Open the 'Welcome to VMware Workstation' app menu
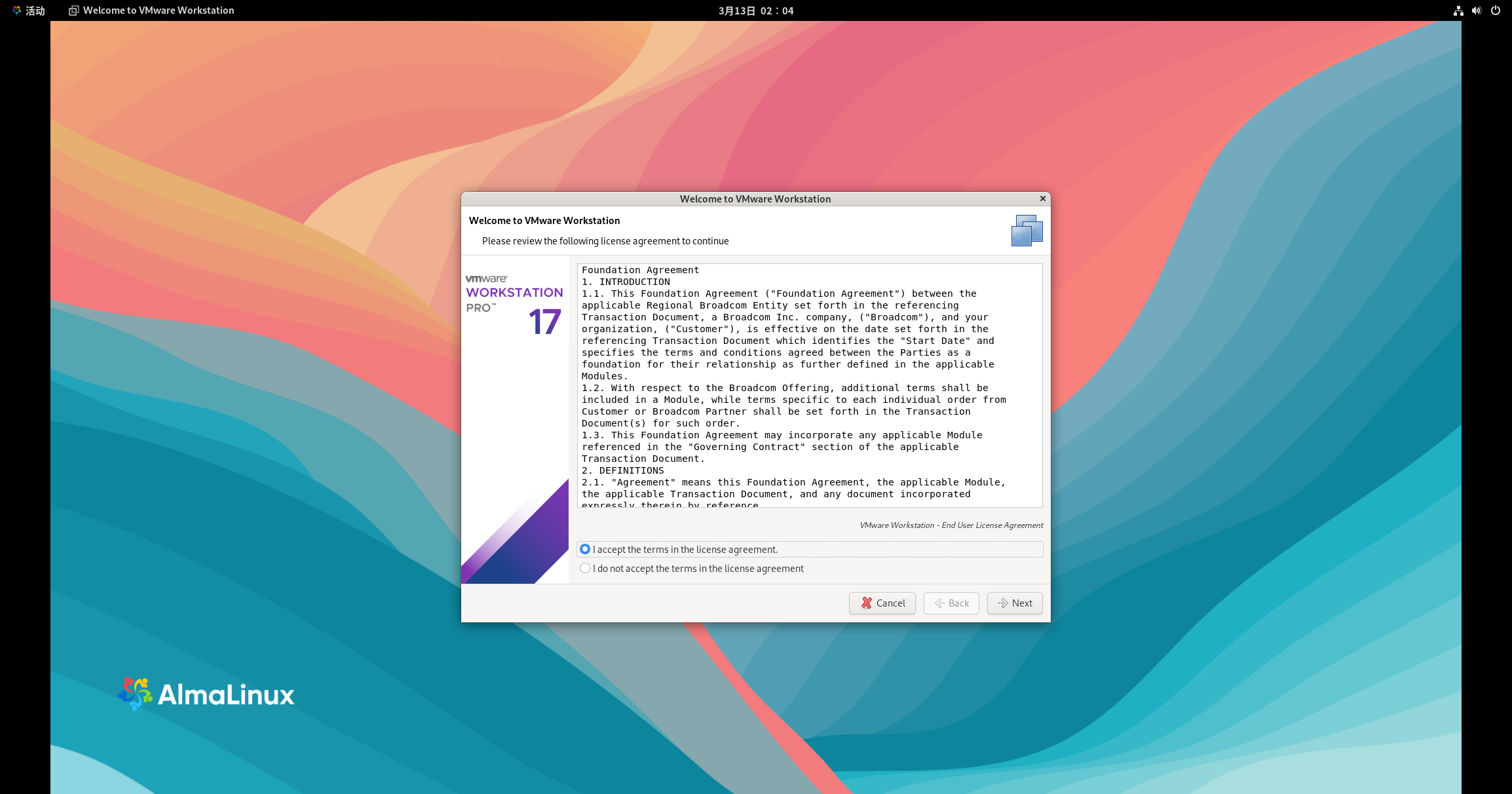This screenshot has width=1512, height=794. (158, 10)
